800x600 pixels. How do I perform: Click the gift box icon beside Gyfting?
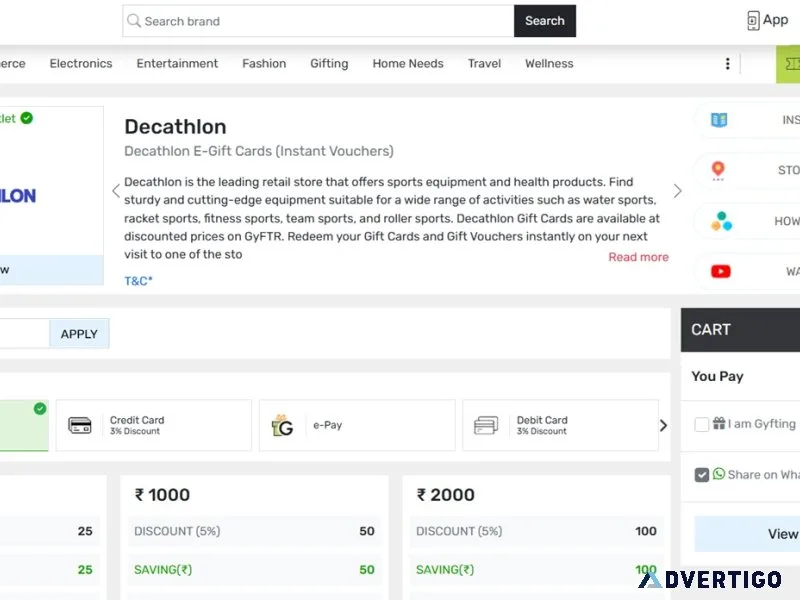(x=719, y=423)
